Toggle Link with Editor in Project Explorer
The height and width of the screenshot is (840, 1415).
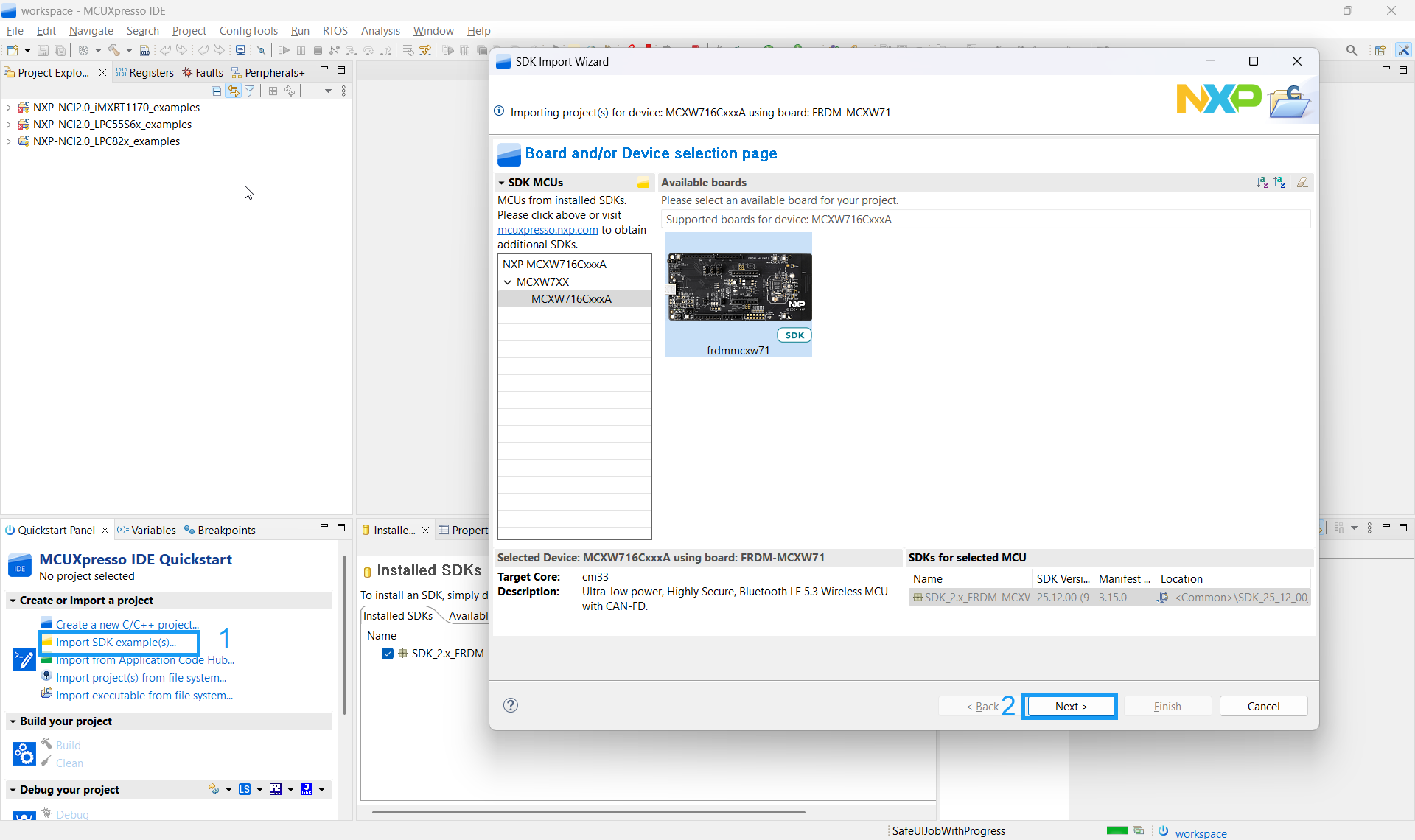click(x=234, y=91)
